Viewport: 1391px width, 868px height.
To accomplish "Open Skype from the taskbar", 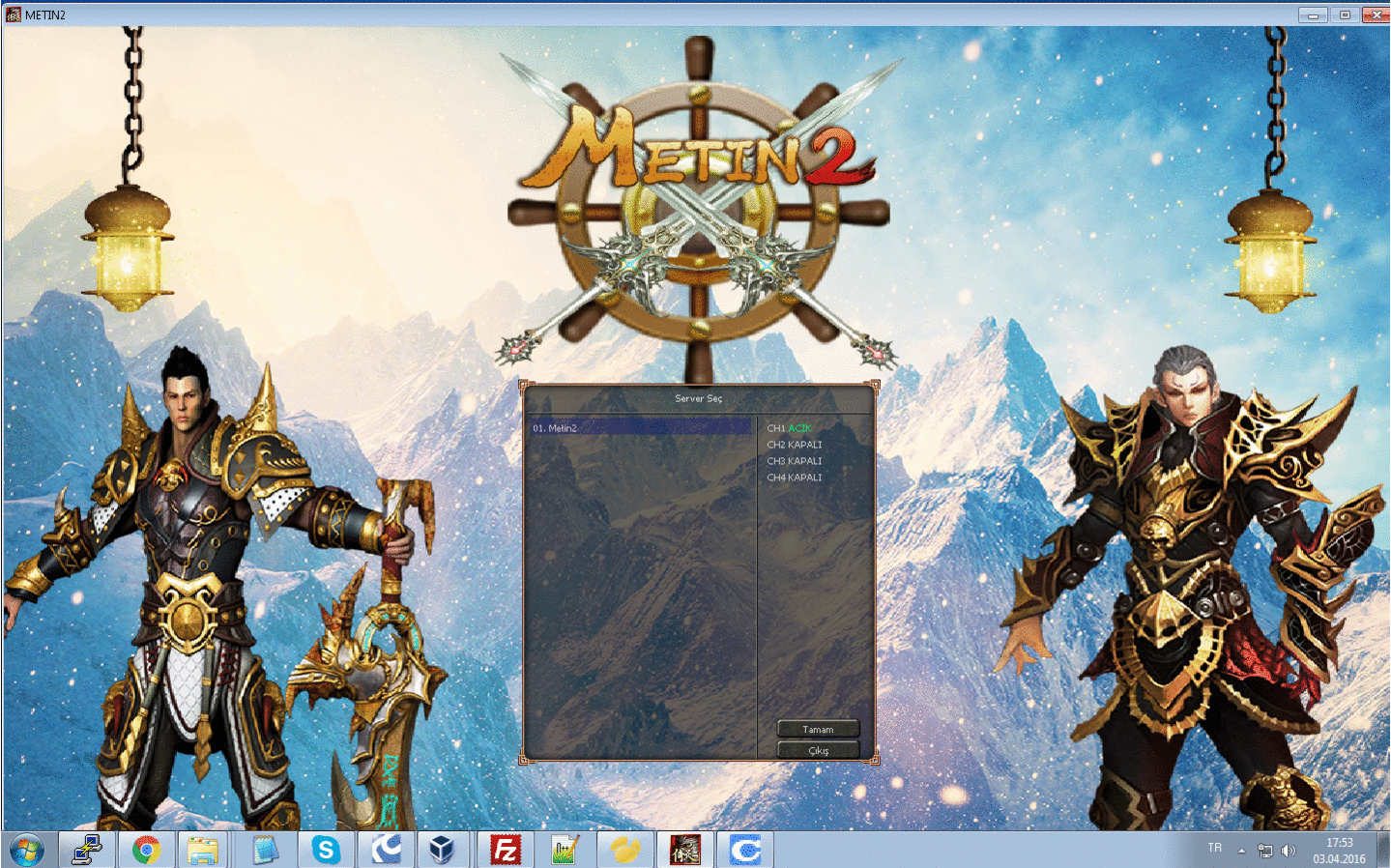I will tap(326, 851).
